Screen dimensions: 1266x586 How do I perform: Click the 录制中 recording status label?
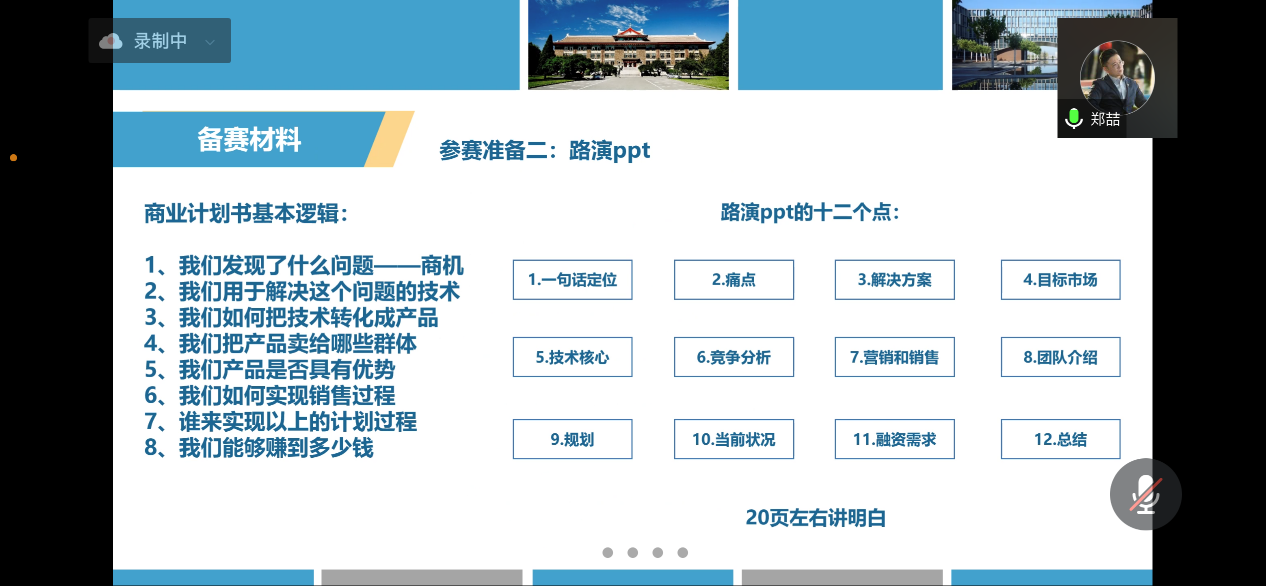[160, 41]
